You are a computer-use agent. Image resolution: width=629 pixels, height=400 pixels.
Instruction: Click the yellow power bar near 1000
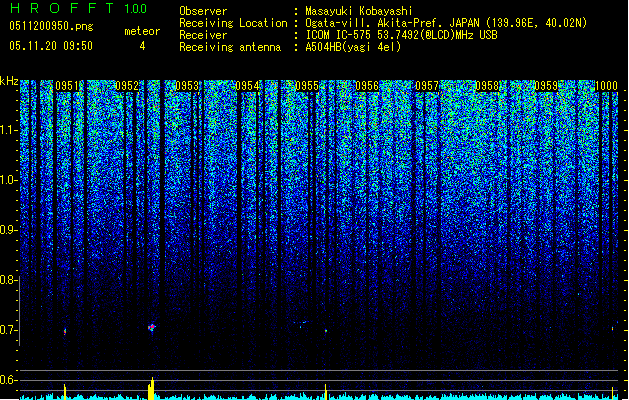pos(612,393)
